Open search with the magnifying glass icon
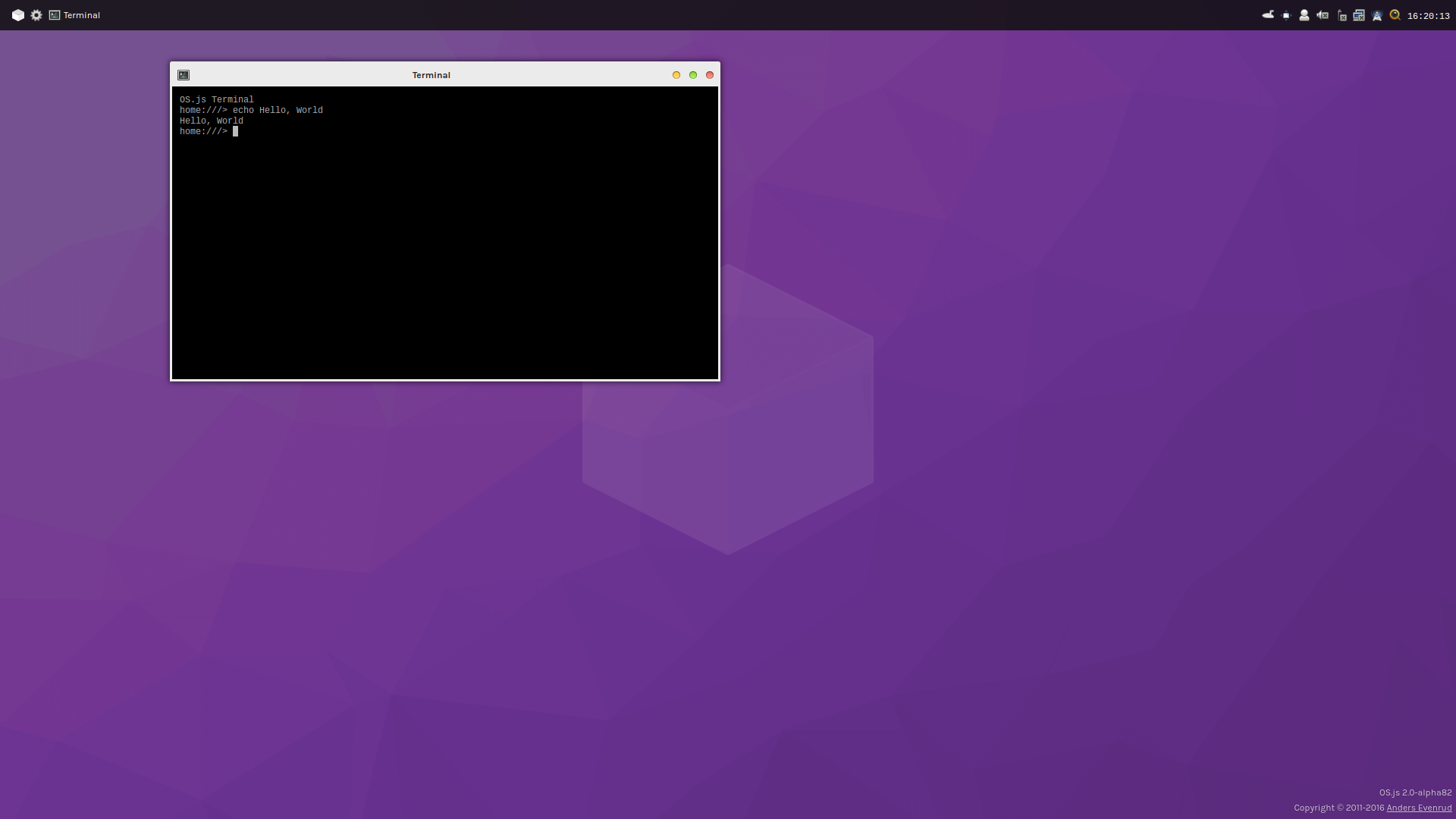Screen dimensions: 1456x819 (1395, 15)
